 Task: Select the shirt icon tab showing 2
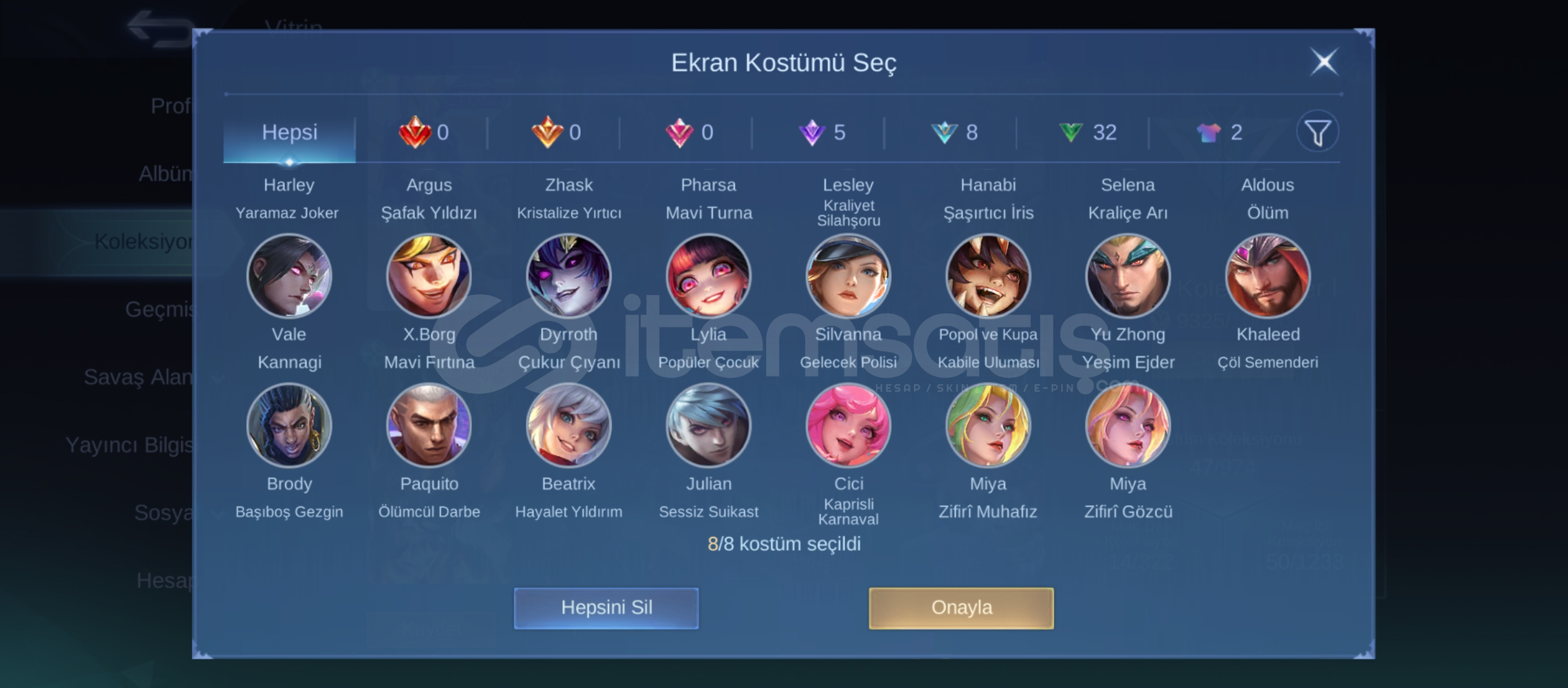point(1218,133)
